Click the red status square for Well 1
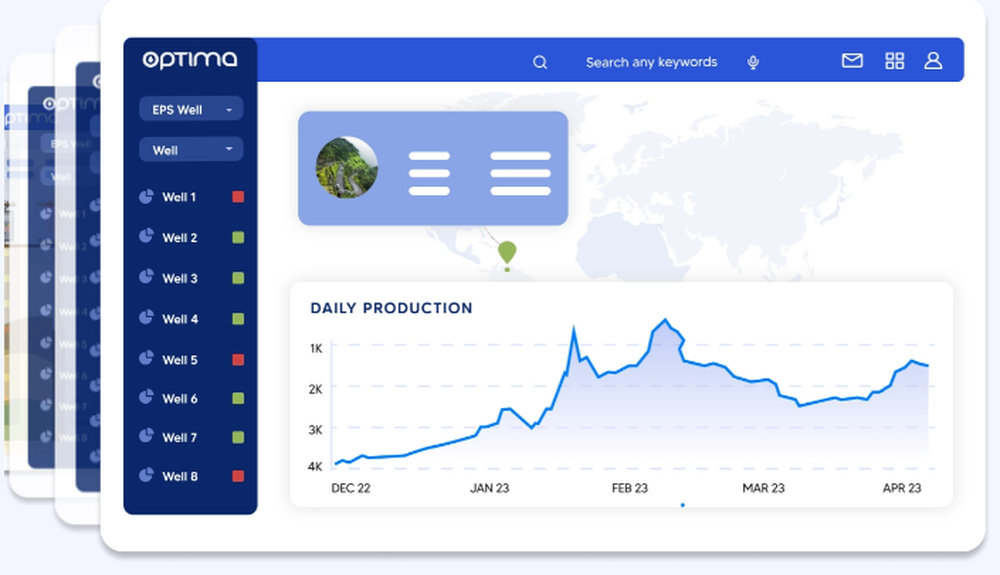 (238, 196)
